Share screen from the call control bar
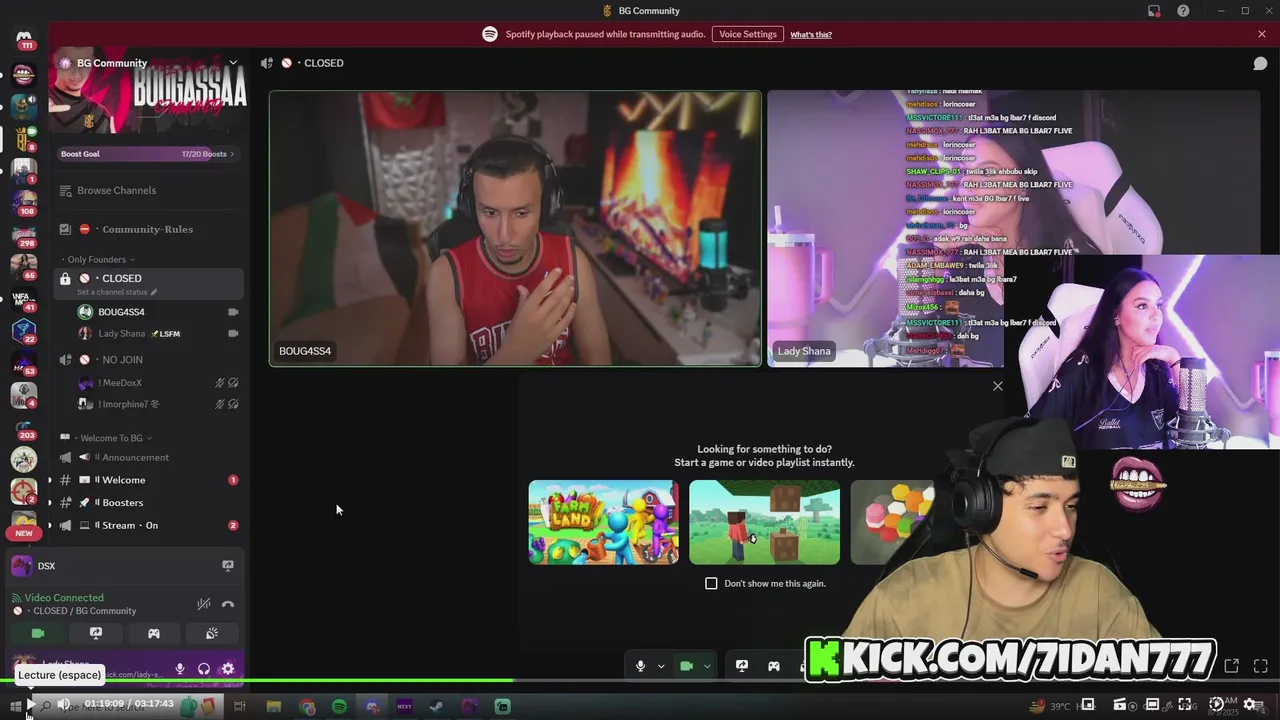The height and width of the screenshot is (720, 1280). click(742, 666)
